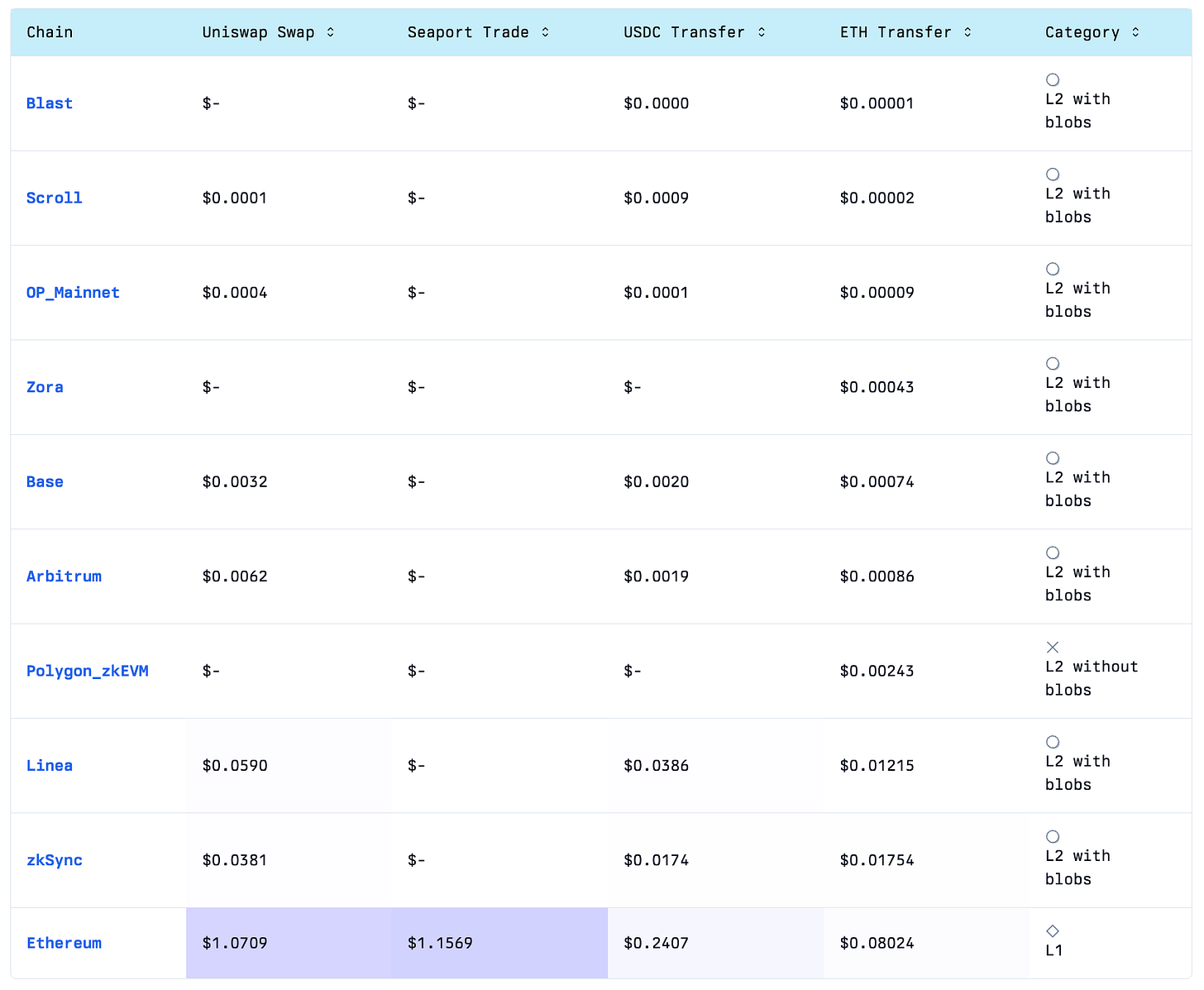The image size is (1204, 990).
Task: Click the circle icon in Linea row
Action: [1053, 742]
